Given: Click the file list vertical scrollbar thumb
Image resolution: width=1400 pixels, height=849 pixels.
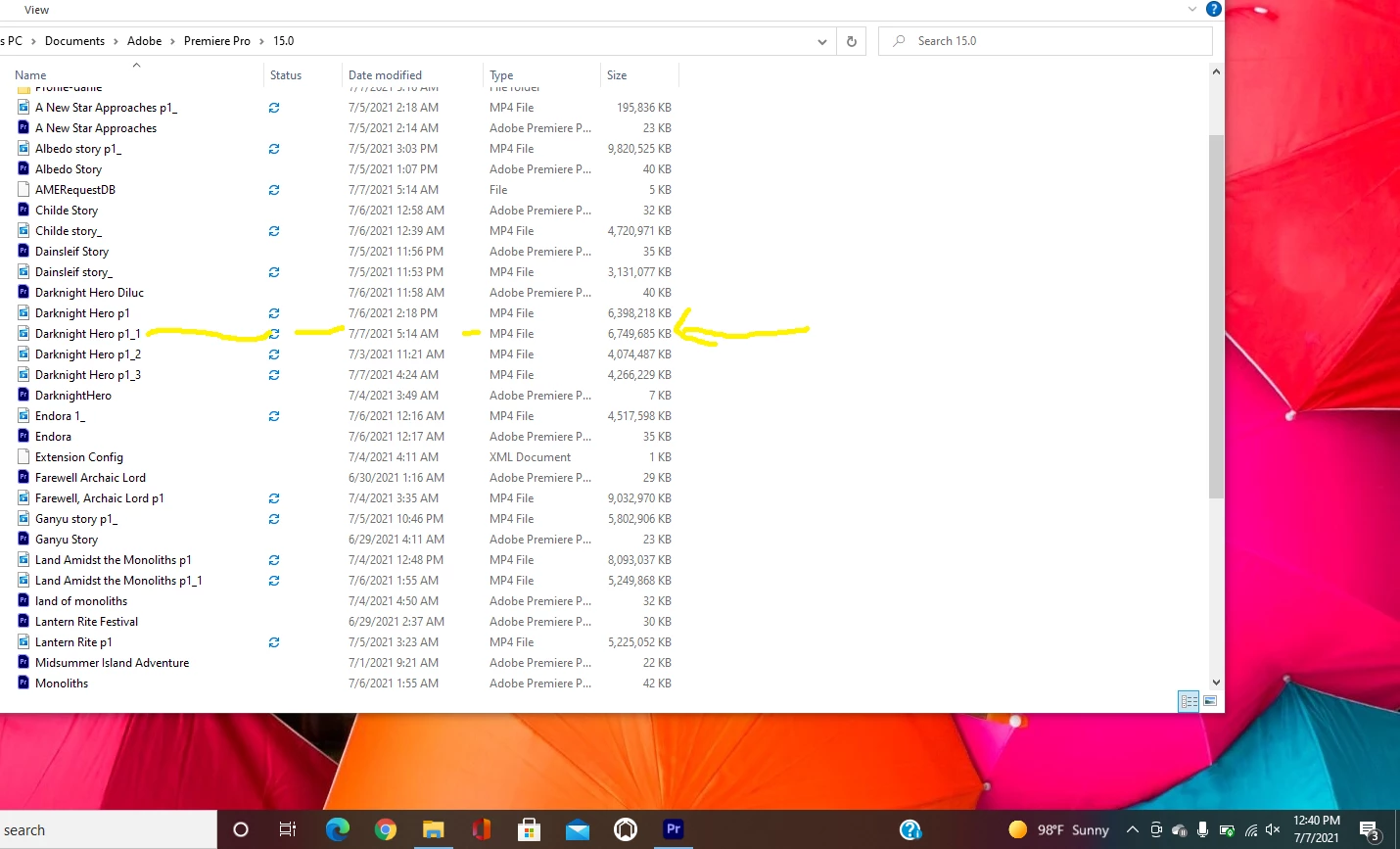Looking at the screenshot, I should tap(1216, 315).
